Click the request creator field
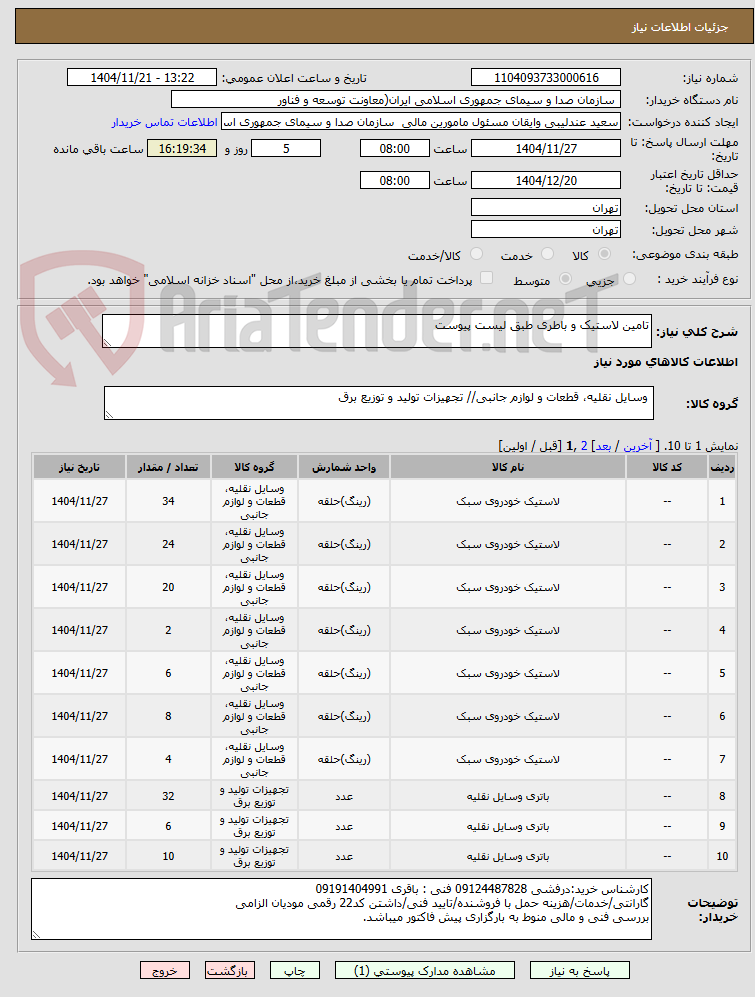The image size is (755, 997). [420, 122]
